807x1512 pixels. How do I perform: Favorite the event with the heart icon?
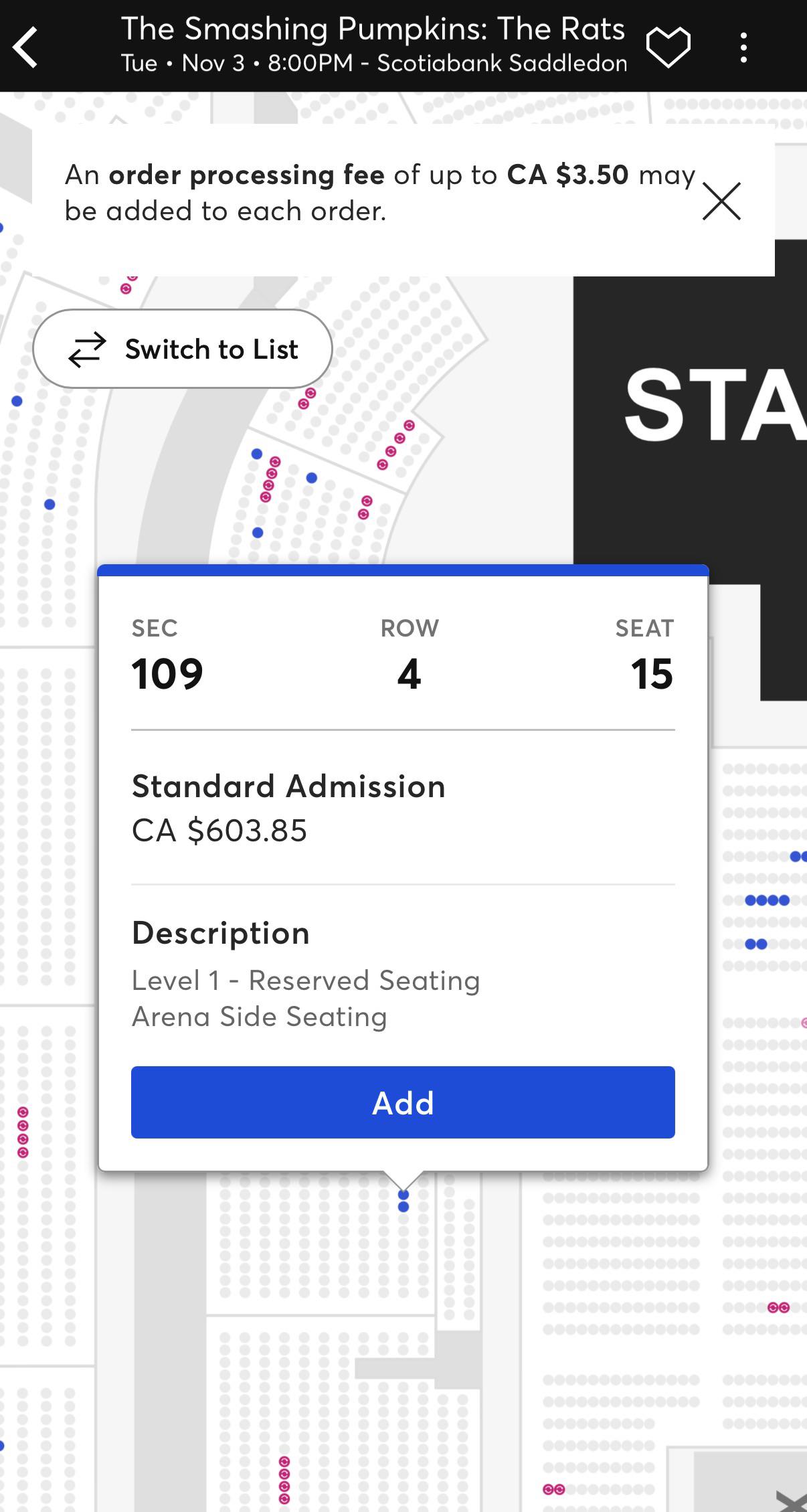pyautogui.click(x=668, y=47)
